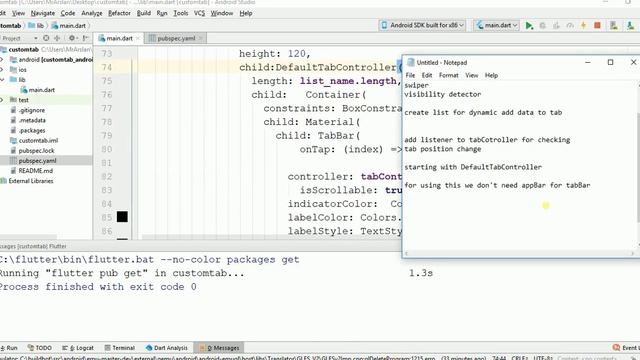Viewport: 640px width, 360px height.
Task: Select main.dart in project tree
Action: (x=38, y=90)
